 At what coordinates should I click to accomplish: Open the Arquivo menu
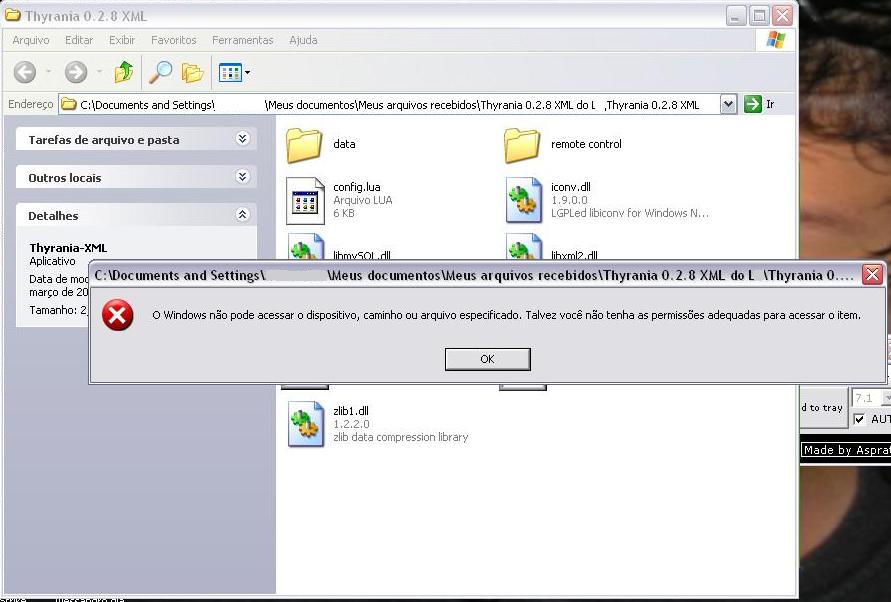(31, 40)
